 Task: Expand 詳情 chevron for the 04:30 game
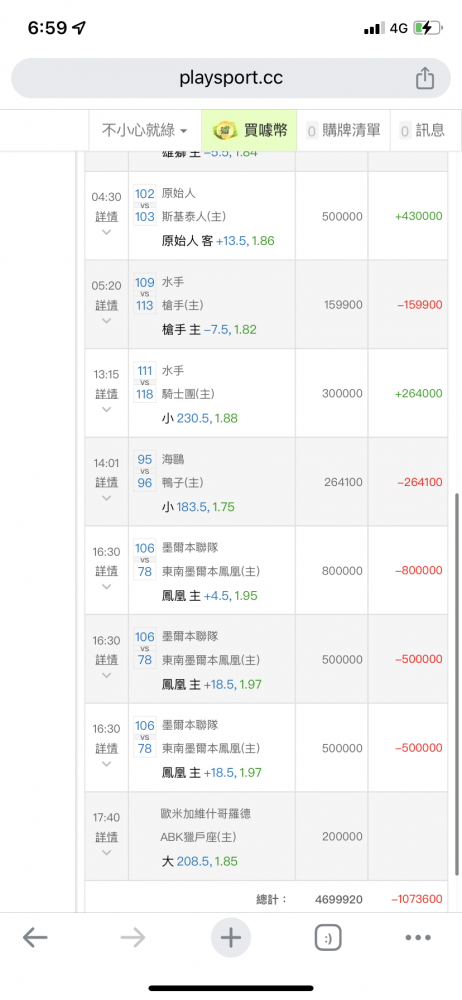tap(107, 232)
